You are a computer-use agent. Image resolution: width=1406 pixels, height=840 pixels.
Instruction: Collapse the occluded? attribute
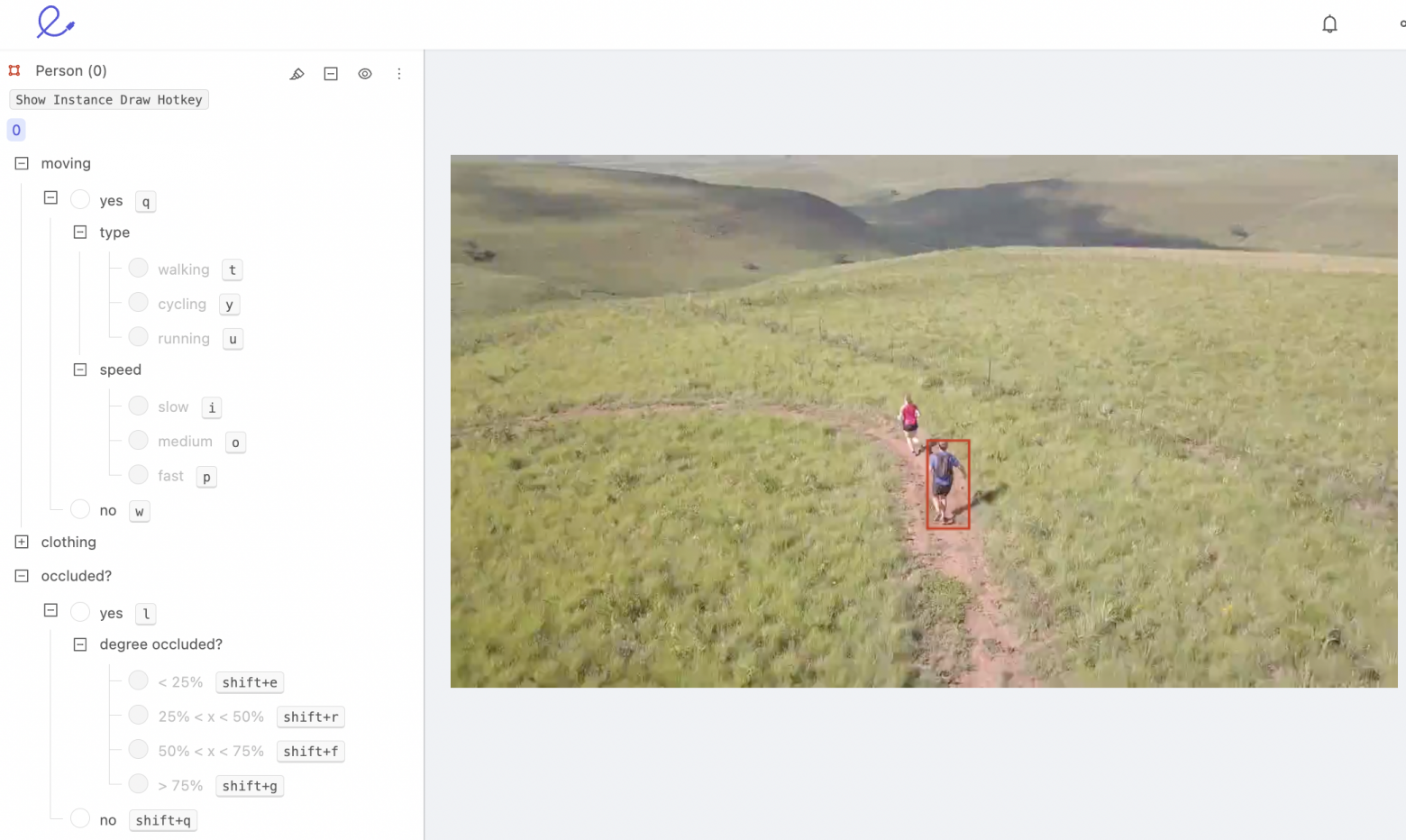pos(22,576)
